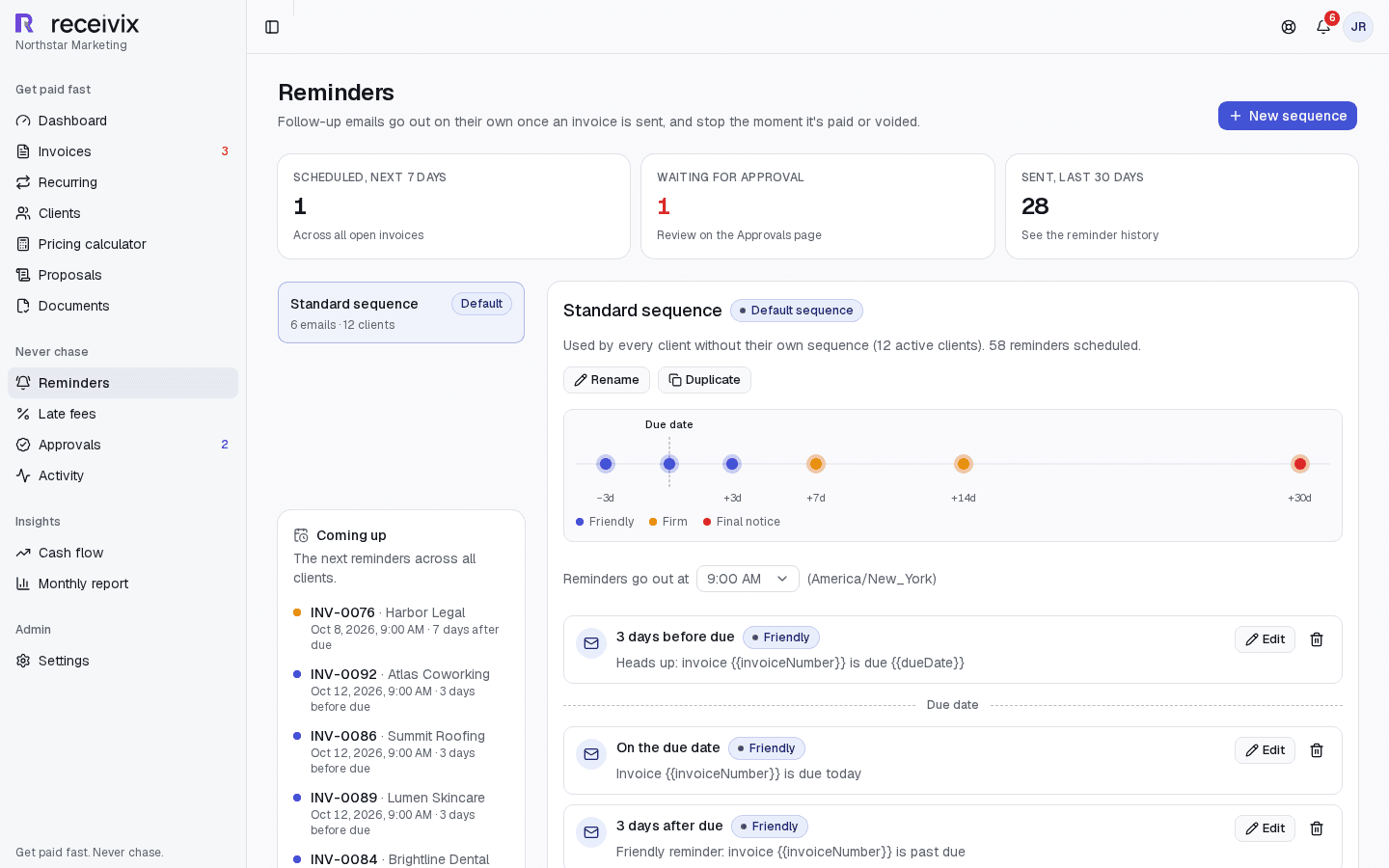Open Invoices in sidebar
The height and width of the screenshot is (868, 1389).
(123, 151)
